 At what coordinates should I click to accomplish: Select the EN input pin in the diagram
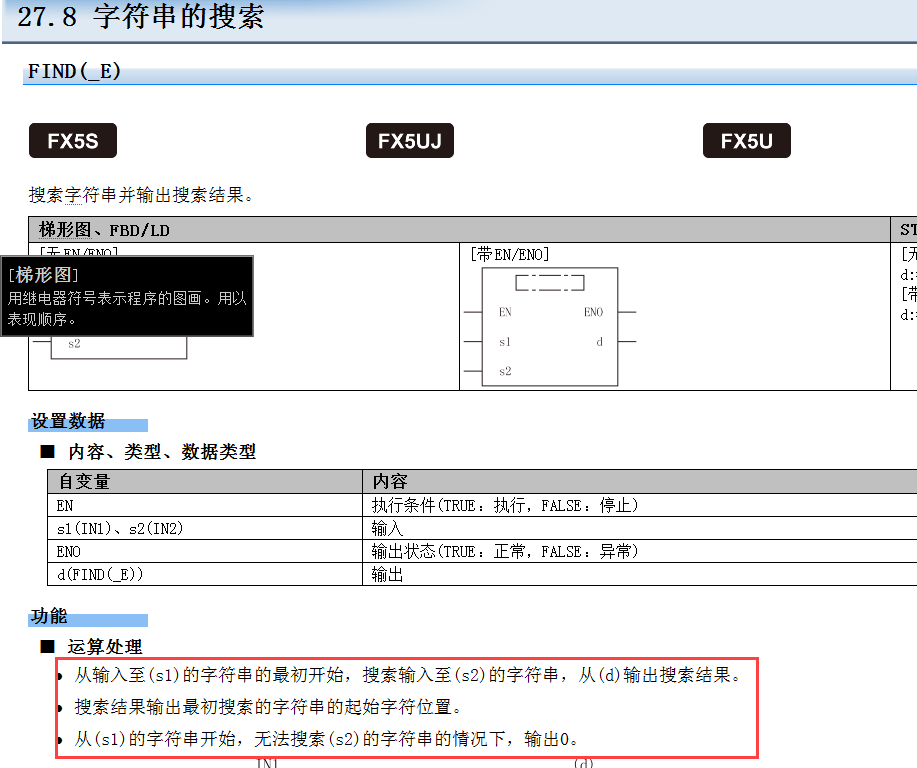click(505, 312)
